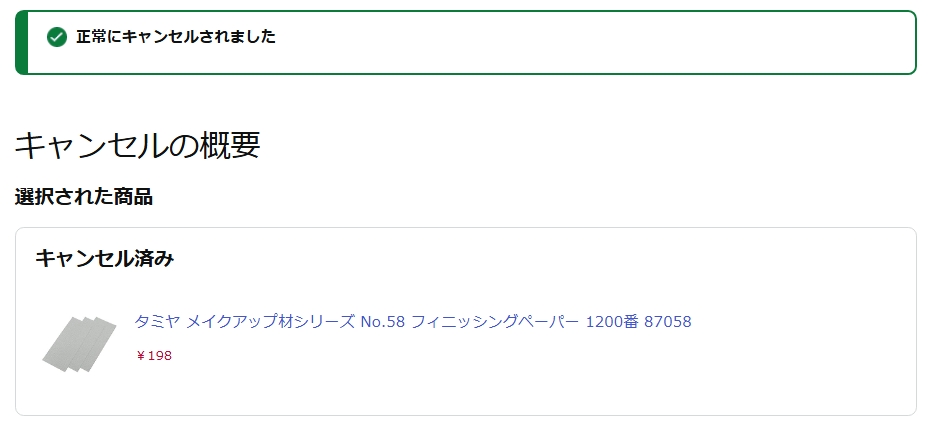Click empty area inside the success alert banner

coord(592,43)
